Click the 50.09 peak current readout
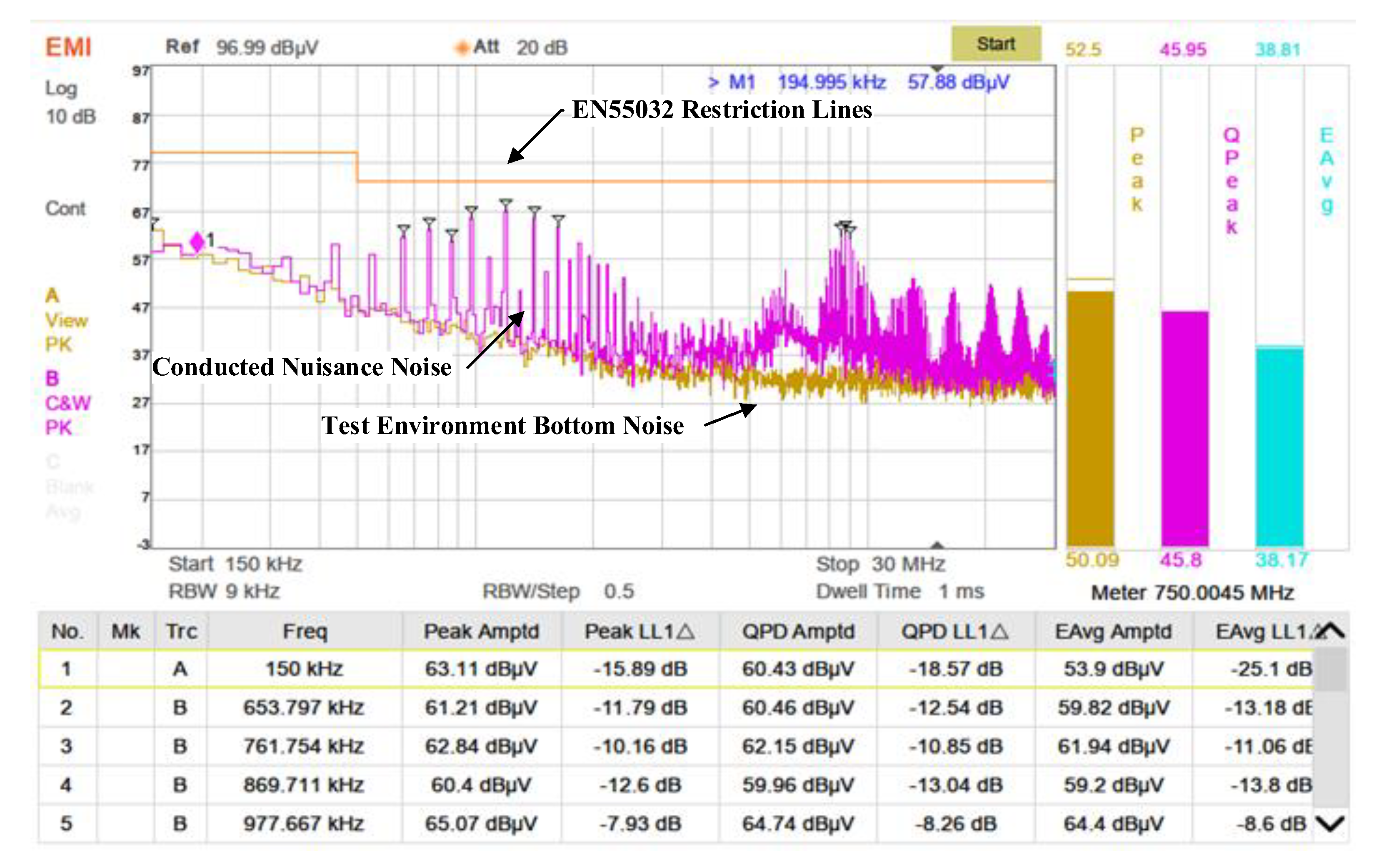The width and height of the screenshot is (1384, 868). coord(1092,560)
